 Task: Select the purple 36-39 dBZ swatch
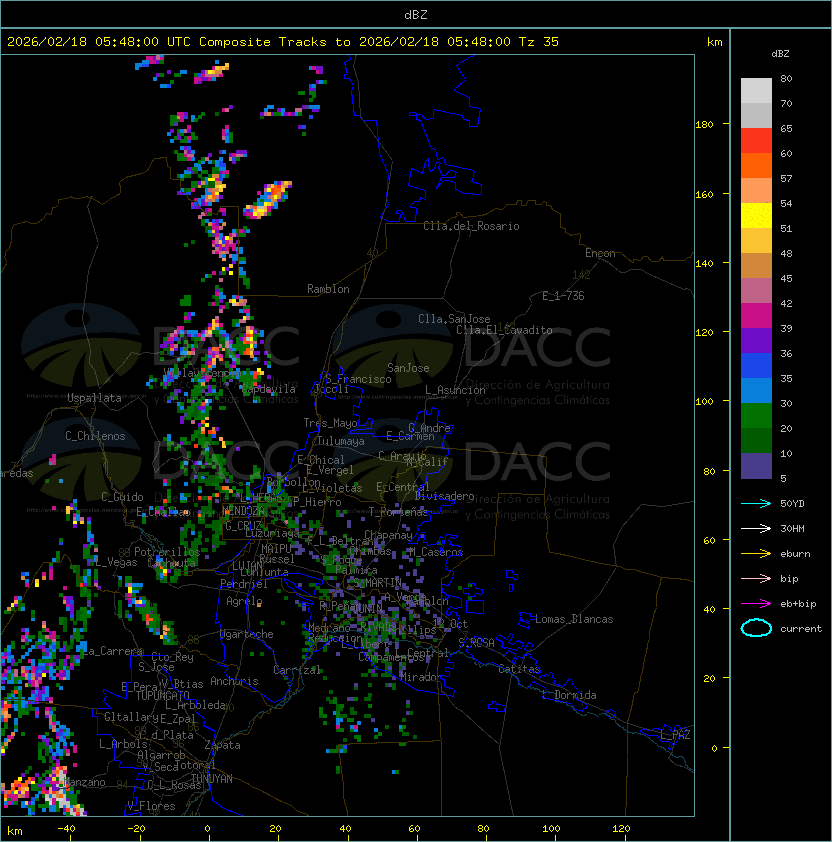756,340
